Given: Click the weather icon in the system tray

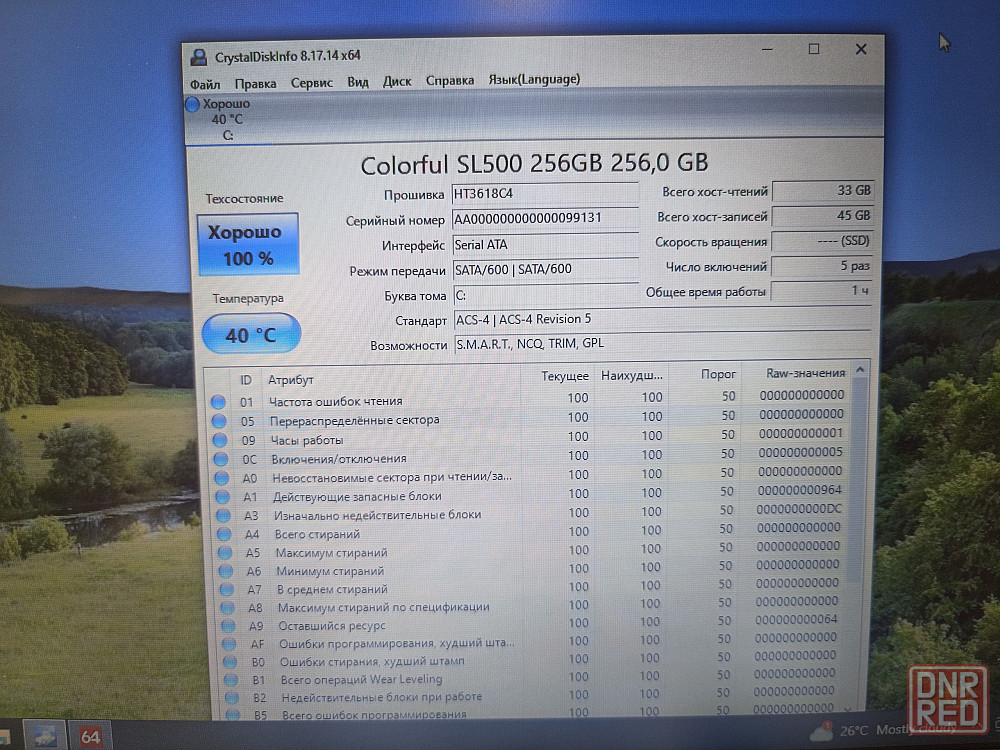Looking at the screenshot, I should [821, 731].
